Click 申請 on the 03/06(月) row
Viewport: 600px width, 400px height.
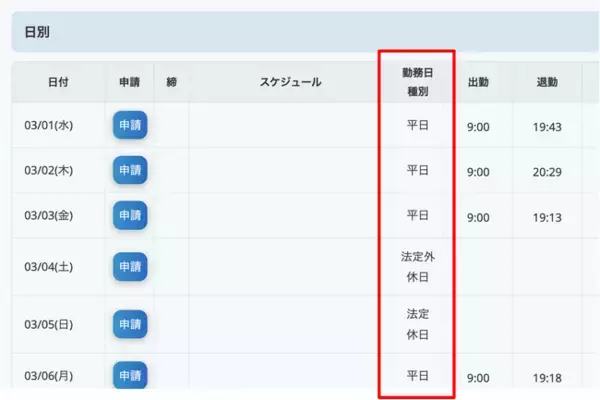[130, 376]
